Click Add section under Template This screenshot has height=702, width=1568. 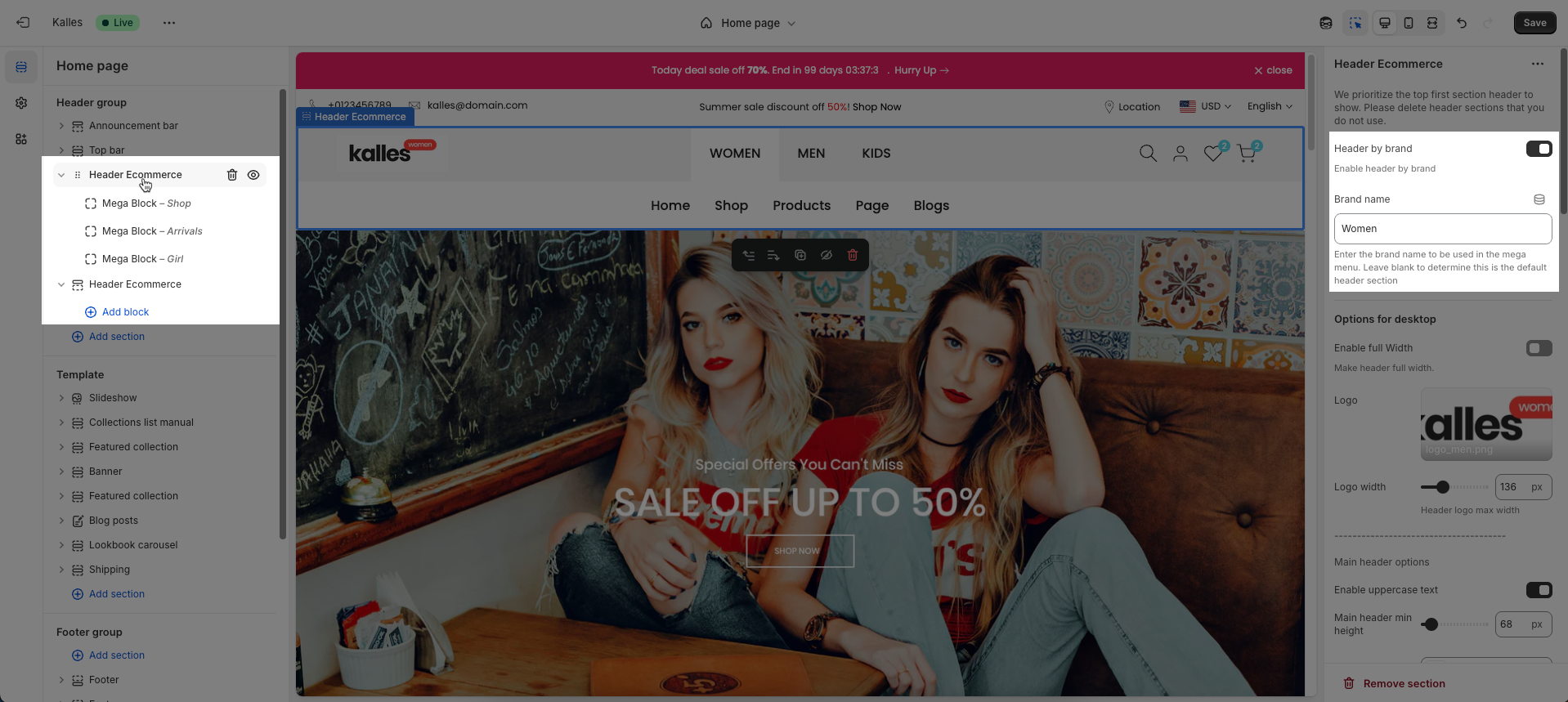click(x=109, y=594)
